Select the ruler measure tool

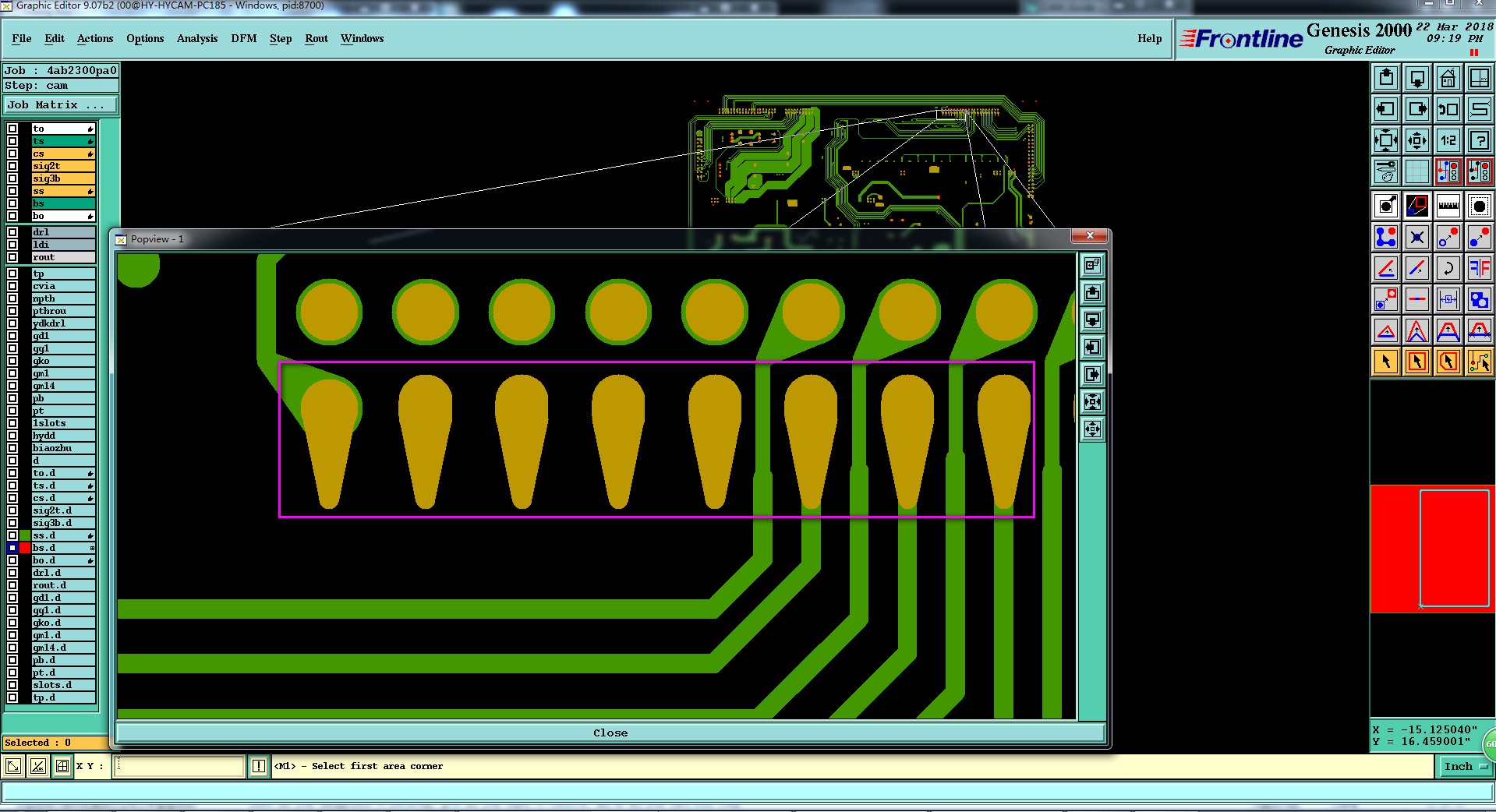1448,206
